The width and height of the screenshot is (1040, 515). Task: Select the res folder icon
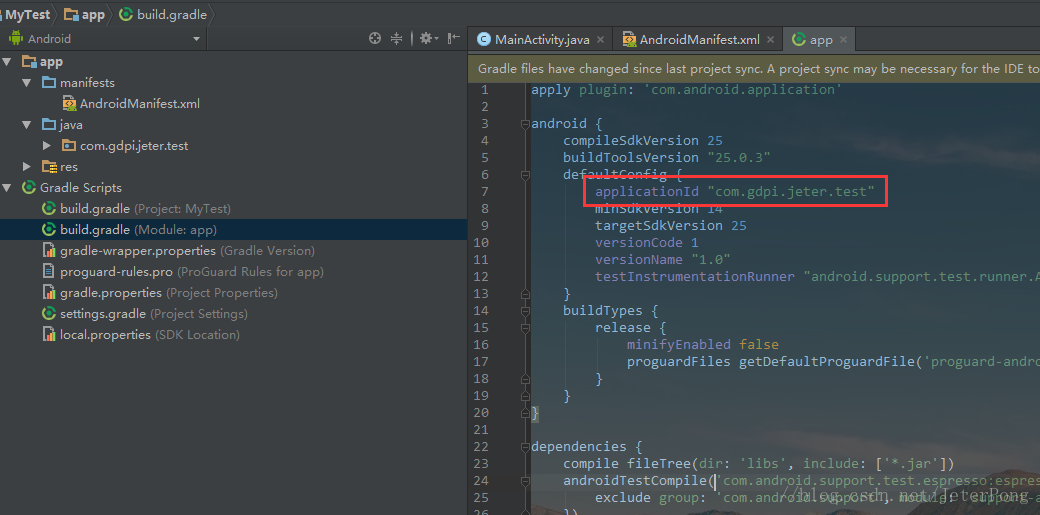click(x=48, y=167)
